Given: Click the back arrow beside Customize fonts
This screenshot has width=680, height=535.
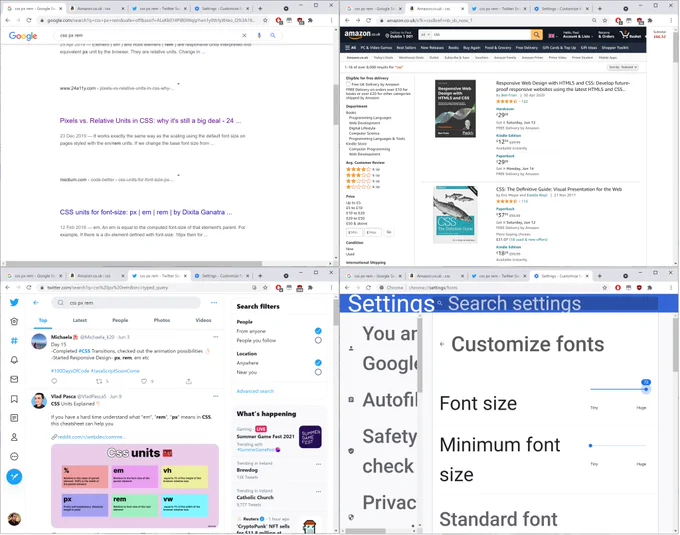Looking at the screenshot, I should tap(442, 344).
